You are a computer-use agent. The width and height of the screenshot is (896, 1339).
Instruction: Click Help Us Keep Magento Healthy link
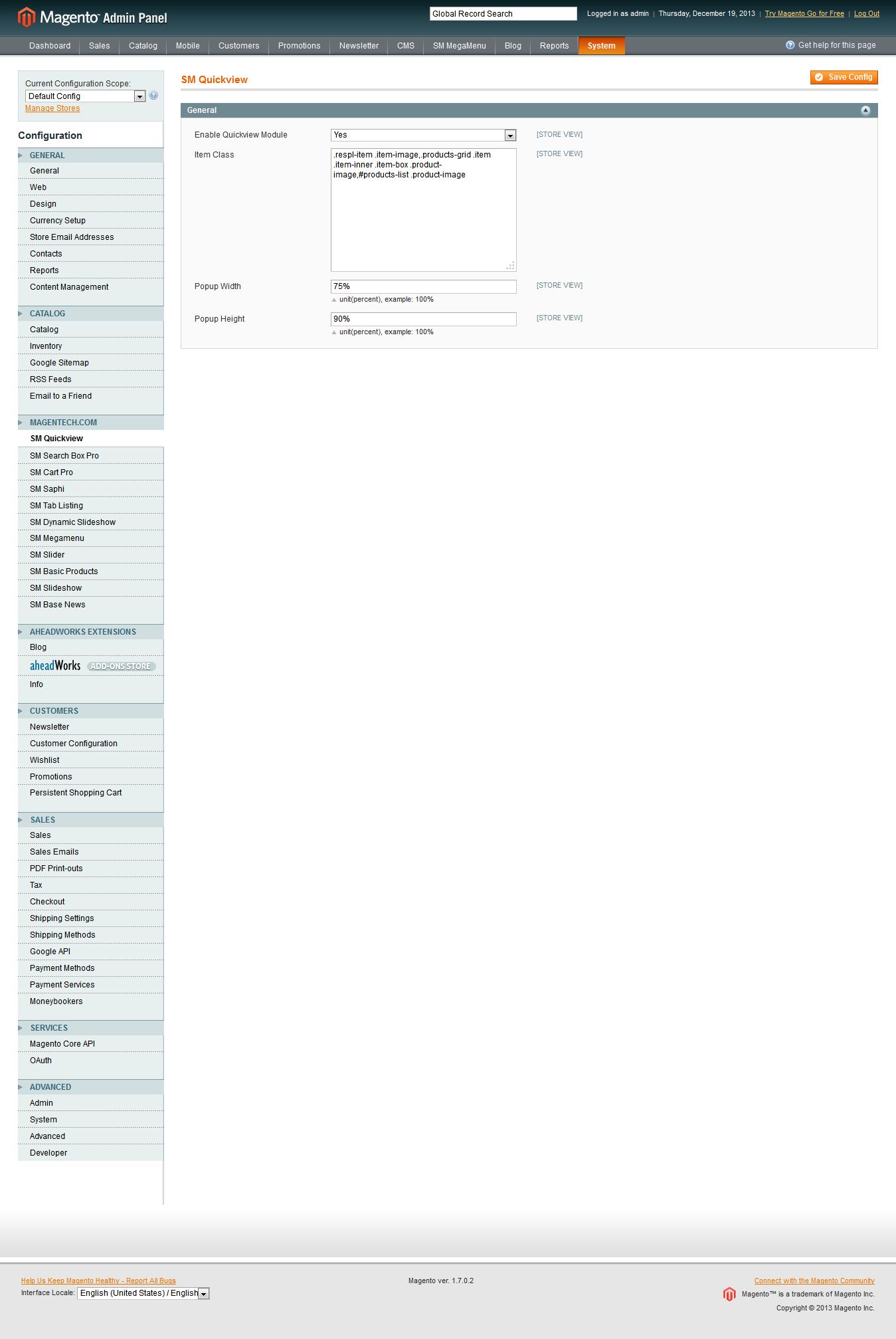[98, 1281]
